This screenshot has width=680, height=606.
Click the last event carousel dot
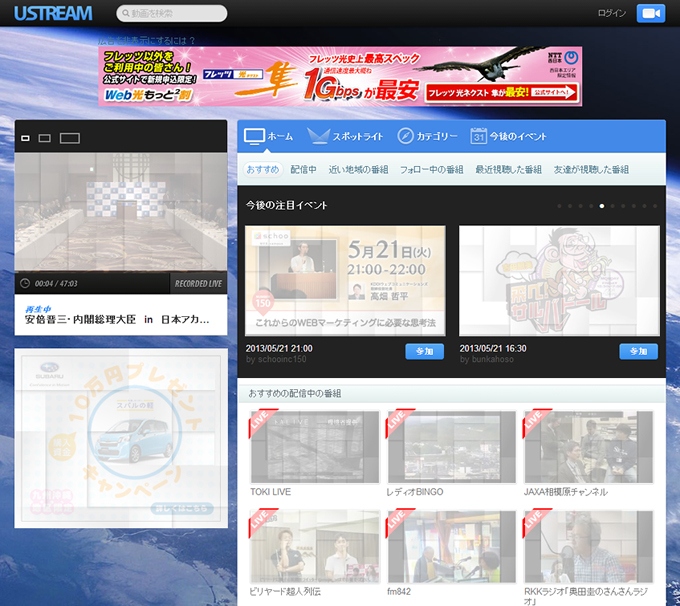click(655, 206)
